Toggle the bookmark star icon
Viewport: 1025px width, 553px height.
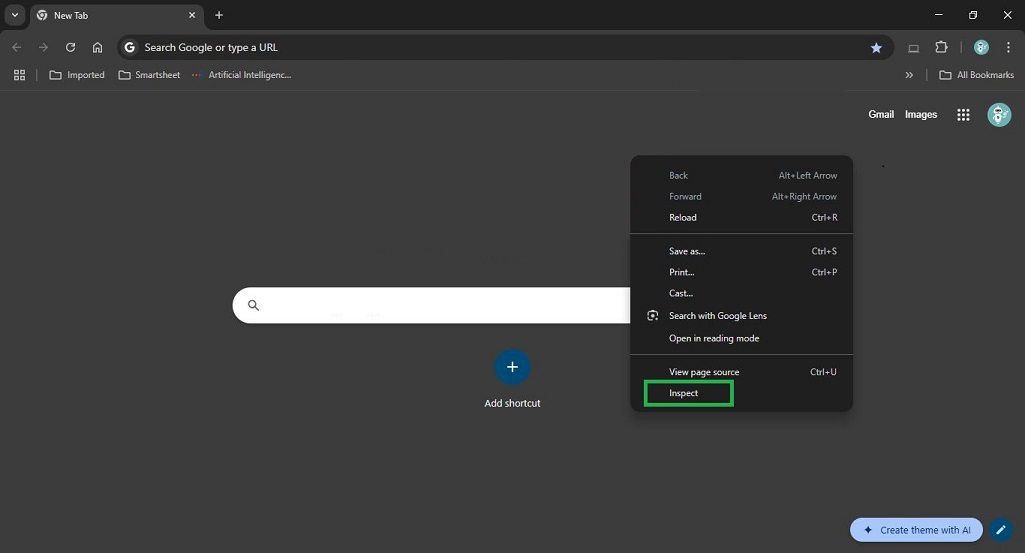coord(876,48)
